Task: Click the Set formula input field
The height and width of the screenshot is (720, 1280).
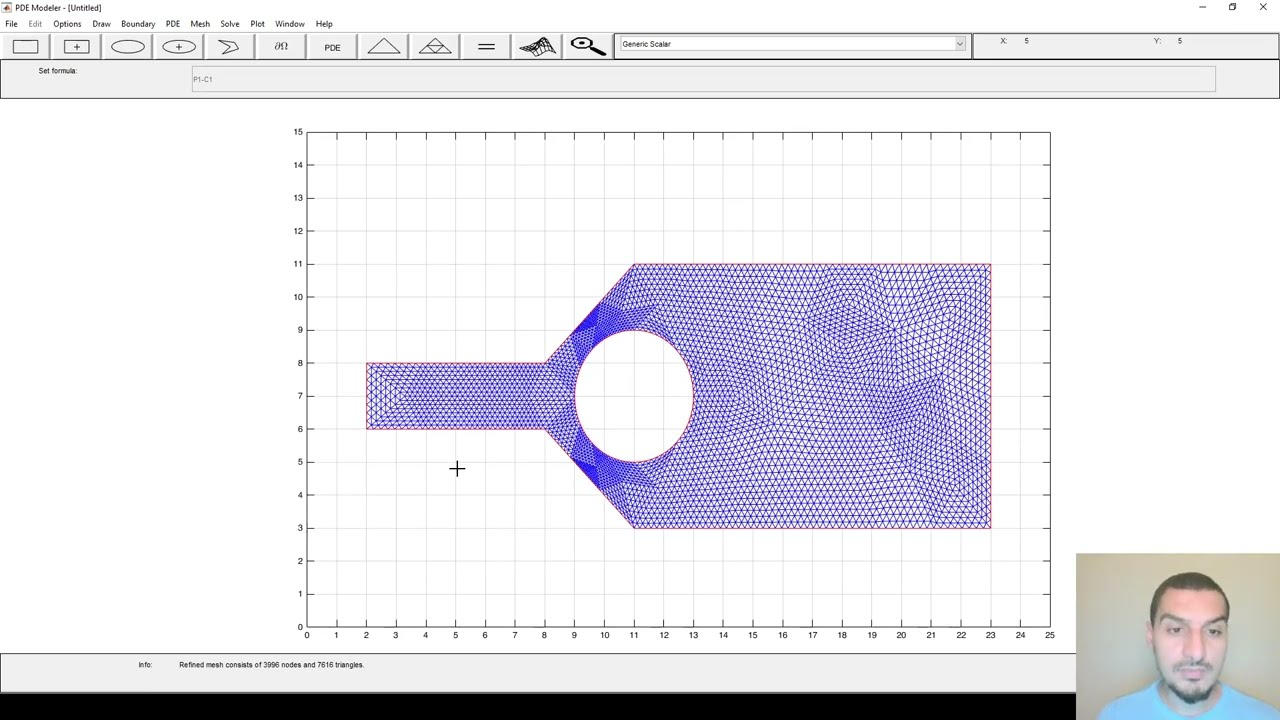Action: click(x=703, y=79)
